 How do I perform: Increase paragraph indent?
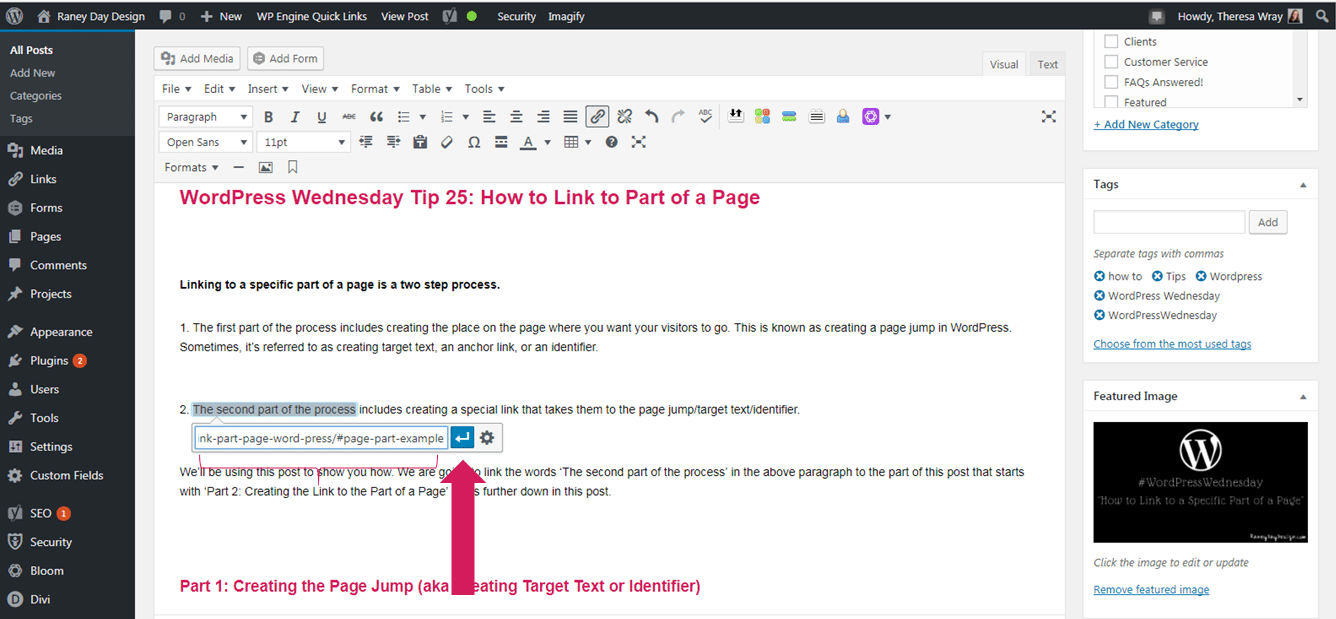tap(393, 142)
